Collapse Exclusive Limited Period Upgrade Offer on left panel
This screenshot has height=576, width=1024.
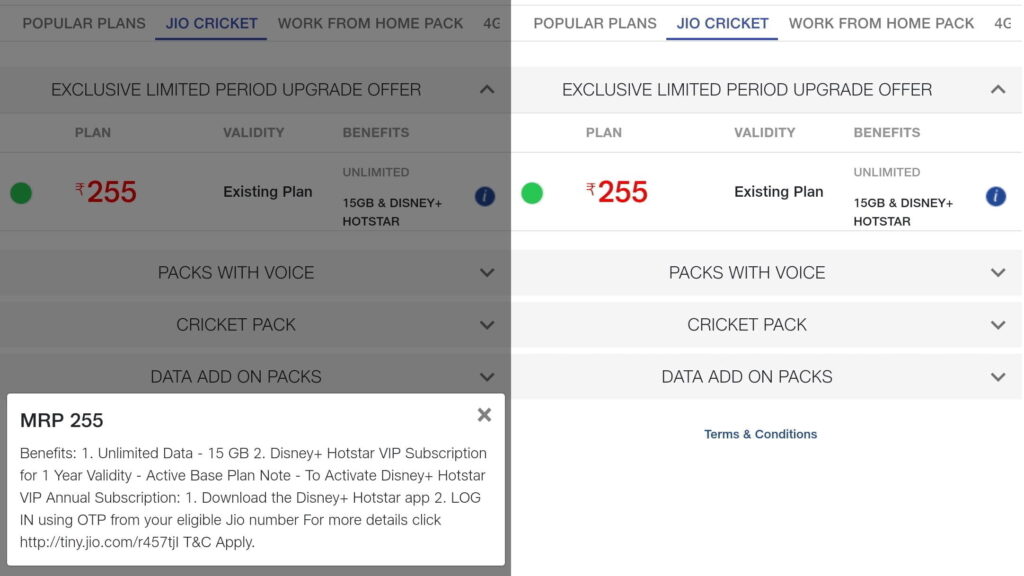point(487,89)
